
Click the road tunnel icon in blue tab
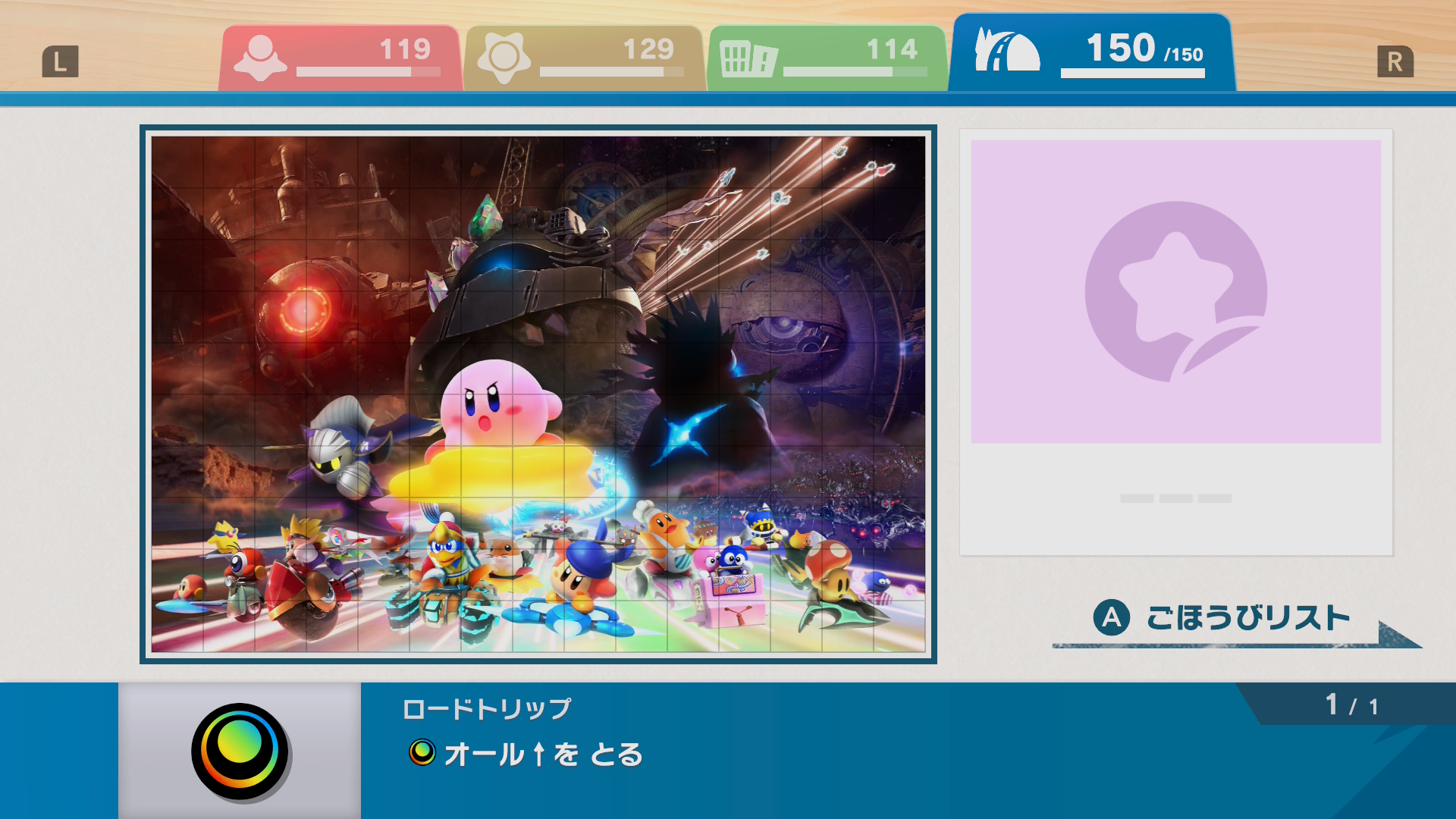pyautogui.click(x=1006, y=50)
